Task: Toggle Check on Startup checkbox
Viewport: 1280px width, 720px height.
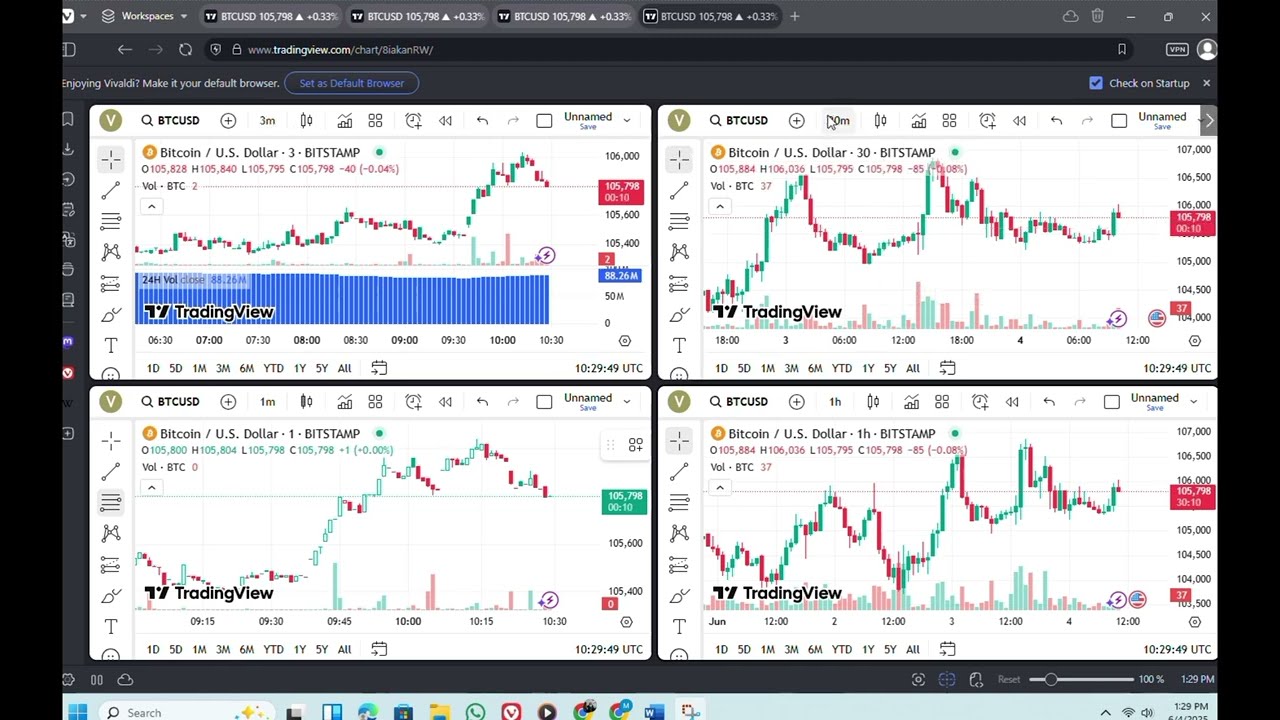Action: (x=1096, y=83)
